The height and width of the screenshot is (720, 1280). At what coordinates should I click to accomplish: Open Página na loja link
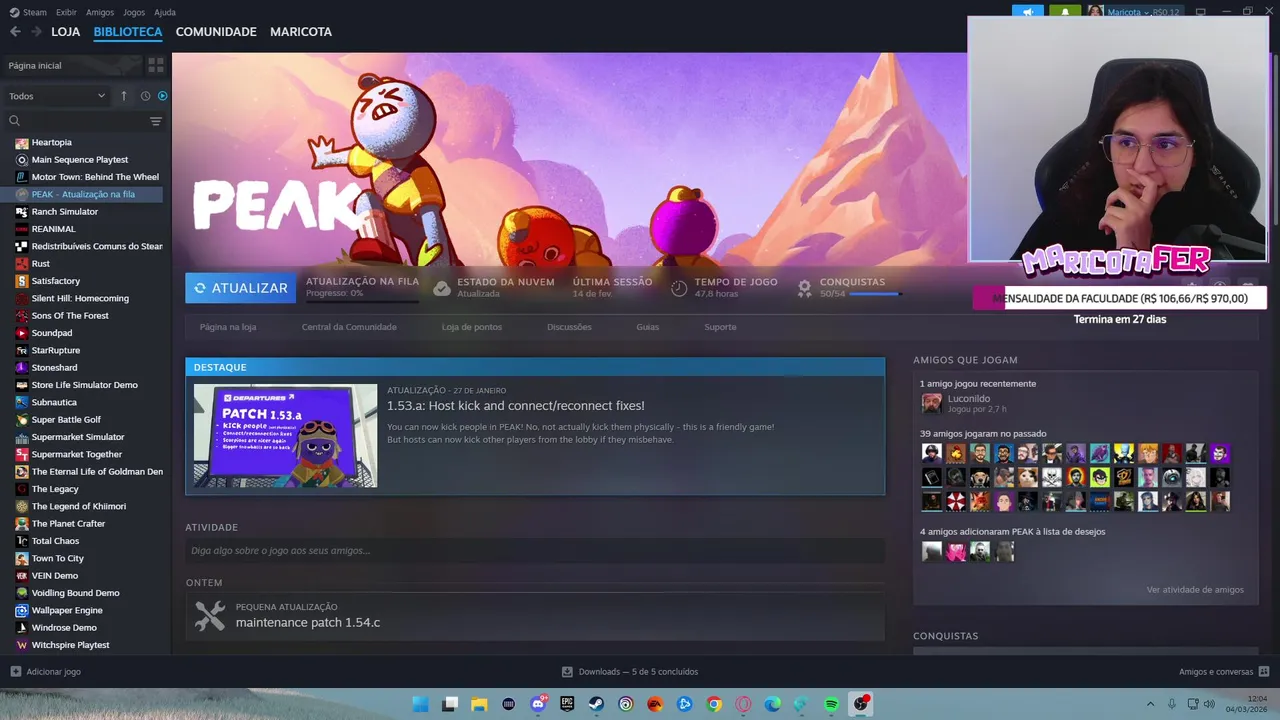pyautogui.click(x=228, y=327)
